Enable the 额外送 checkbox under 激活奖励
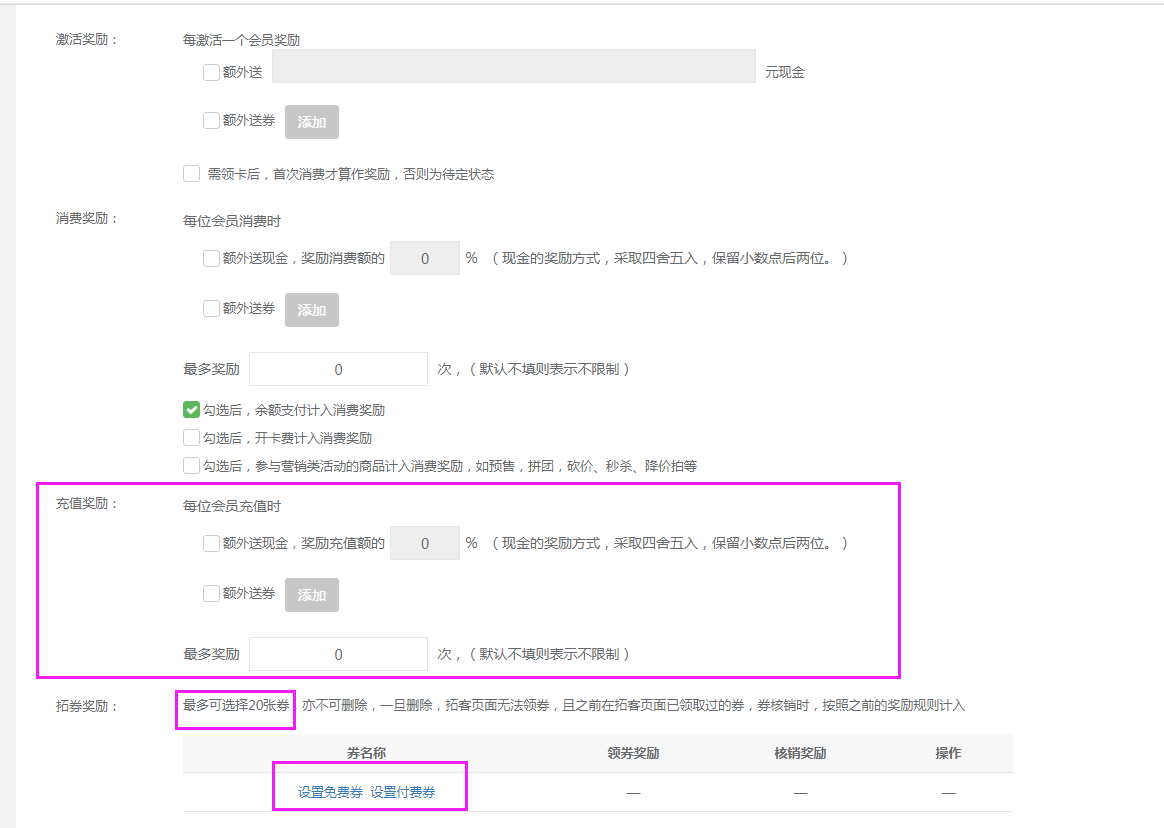 point(210,71)
